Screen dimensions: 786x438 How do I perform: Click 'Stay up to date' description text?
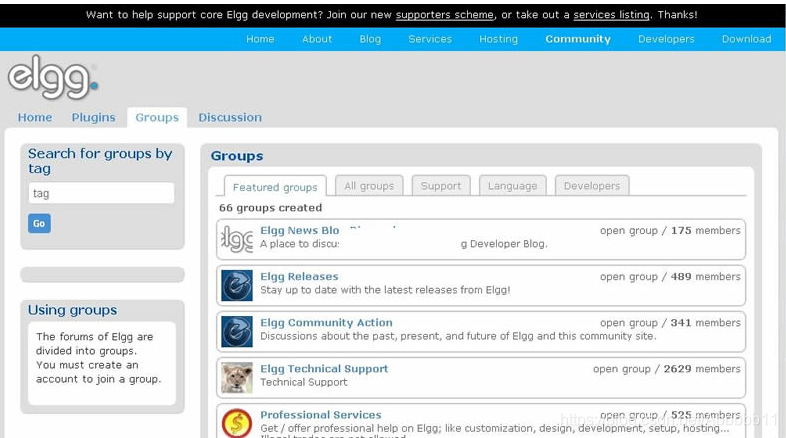(x=385, y=290)
